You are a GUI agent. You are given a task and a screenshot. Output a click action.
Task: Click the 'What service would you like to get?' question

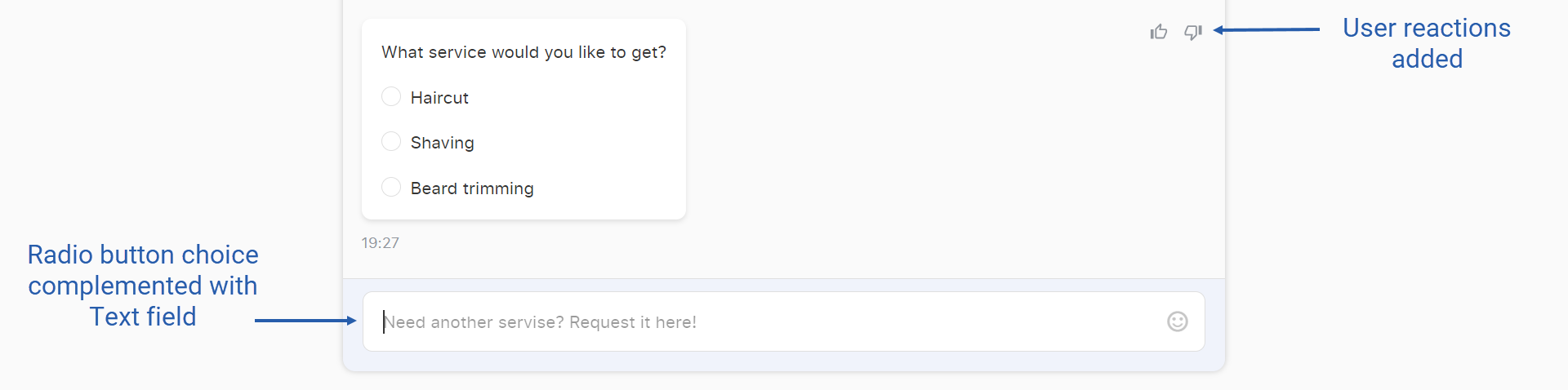(523, 52)
